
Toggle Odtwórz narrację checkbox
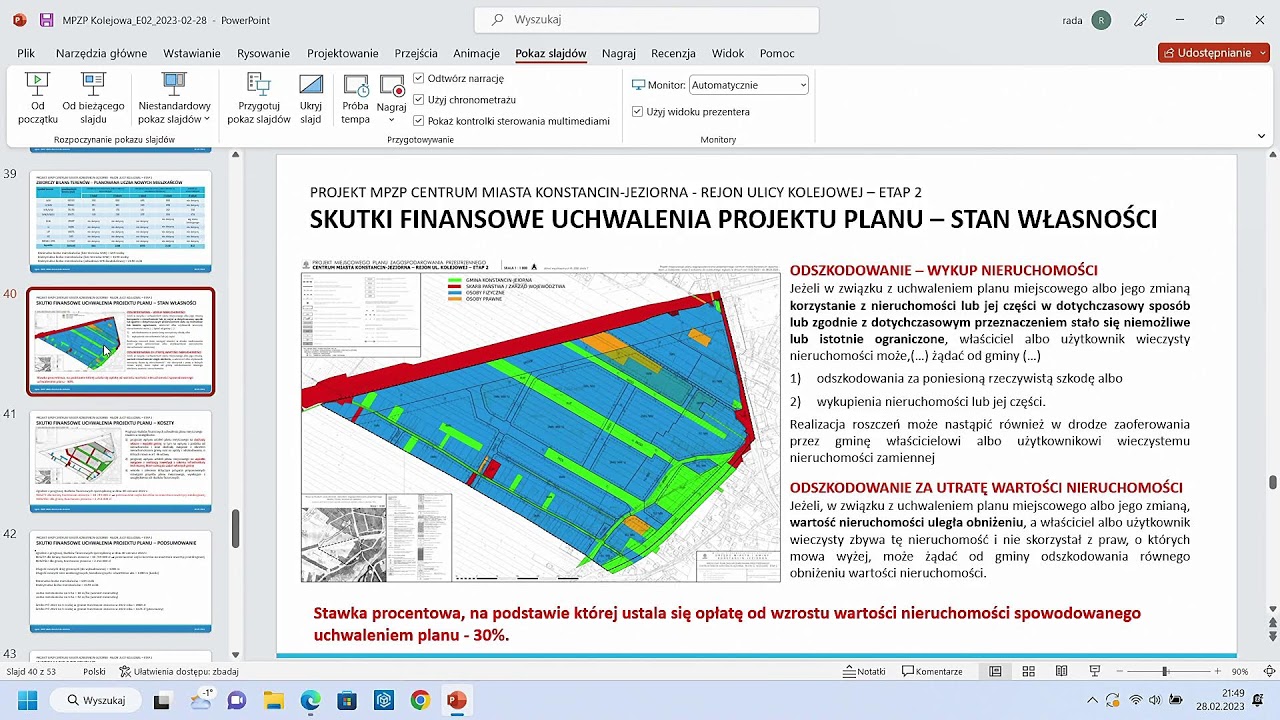click(x=419, y=78)
